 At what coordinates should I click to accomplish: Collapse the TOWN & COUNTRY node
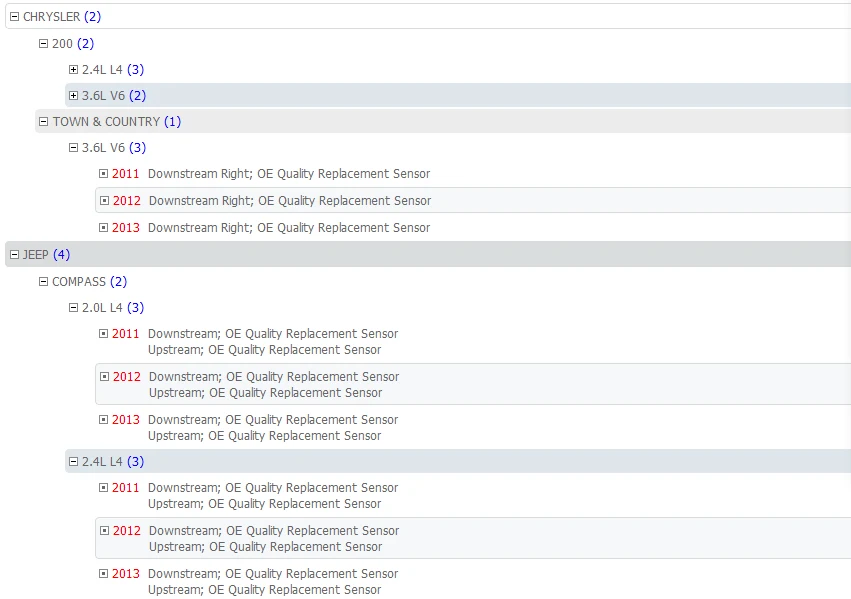pyautogui.click(x=43, y=122)
